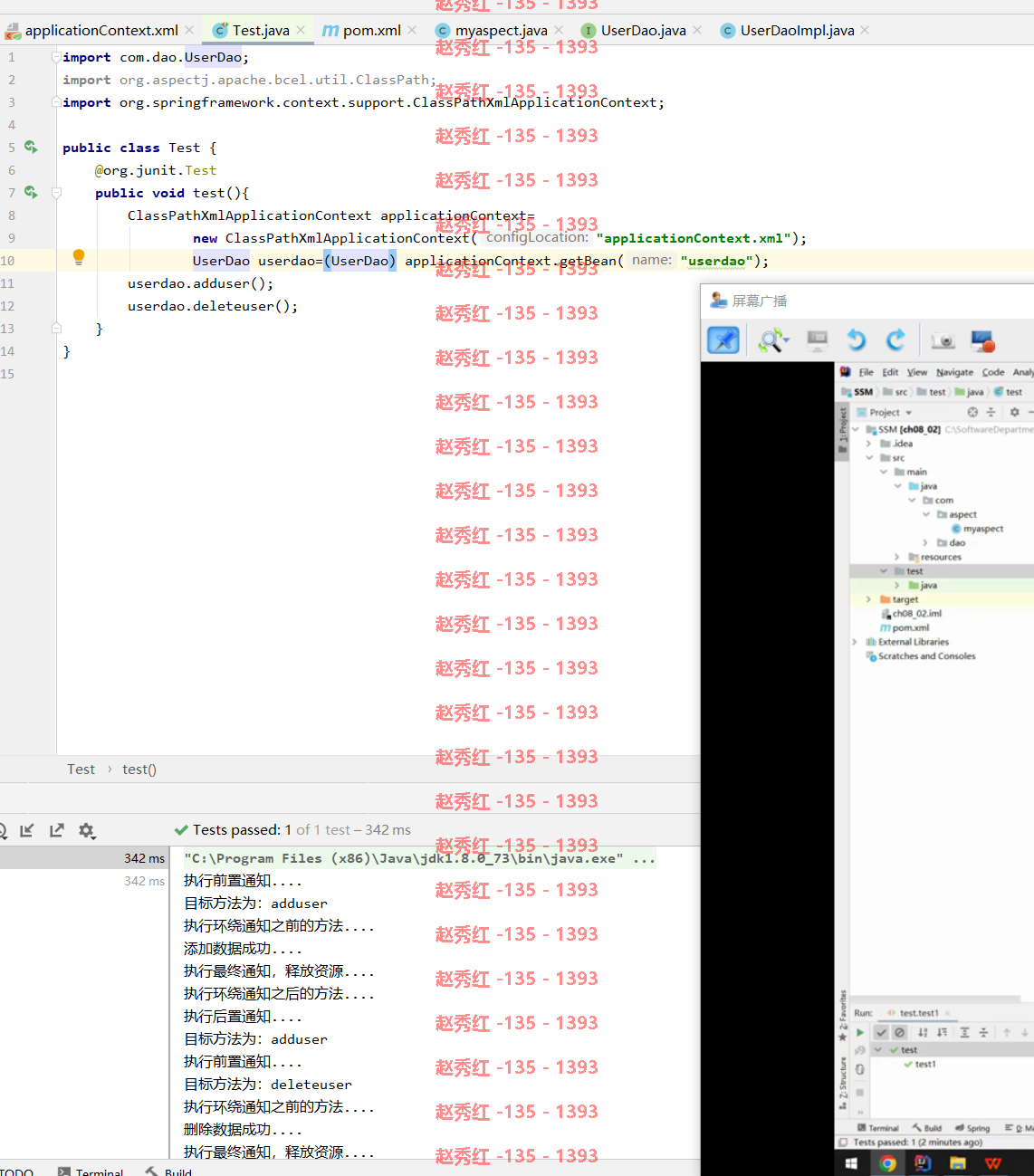The width and height of the screenshot is (1034, 1176).
Task: Click the import test results icon
Action: click(27, 830)
